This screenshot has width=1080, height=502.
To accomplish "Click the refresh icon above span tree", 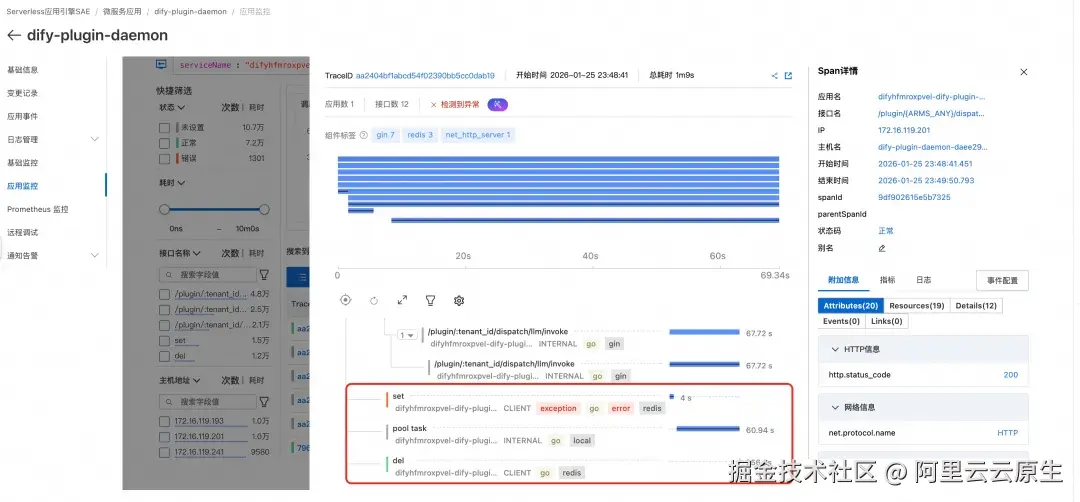I will pyautogui.click(x=374, y=301).
